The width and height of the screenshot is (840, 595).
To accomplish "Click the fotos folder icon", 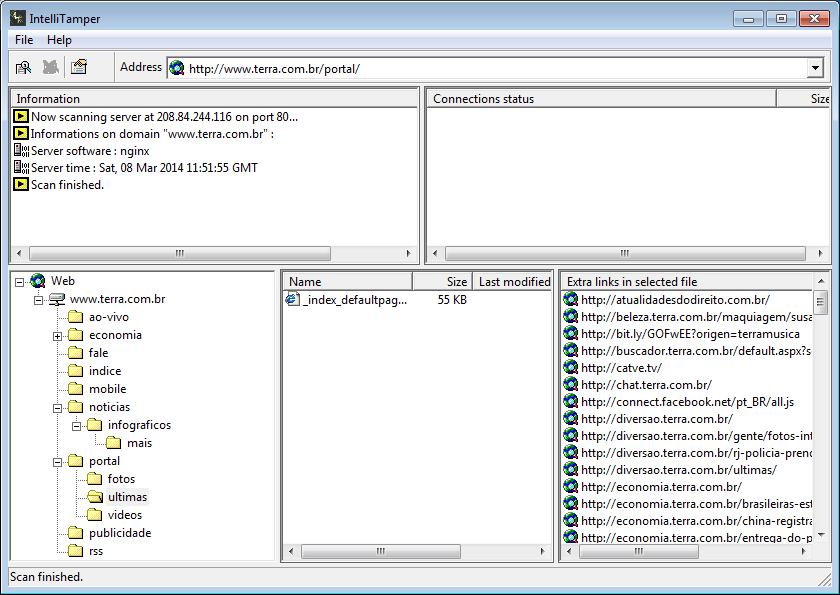I will [x=94, y=479].
